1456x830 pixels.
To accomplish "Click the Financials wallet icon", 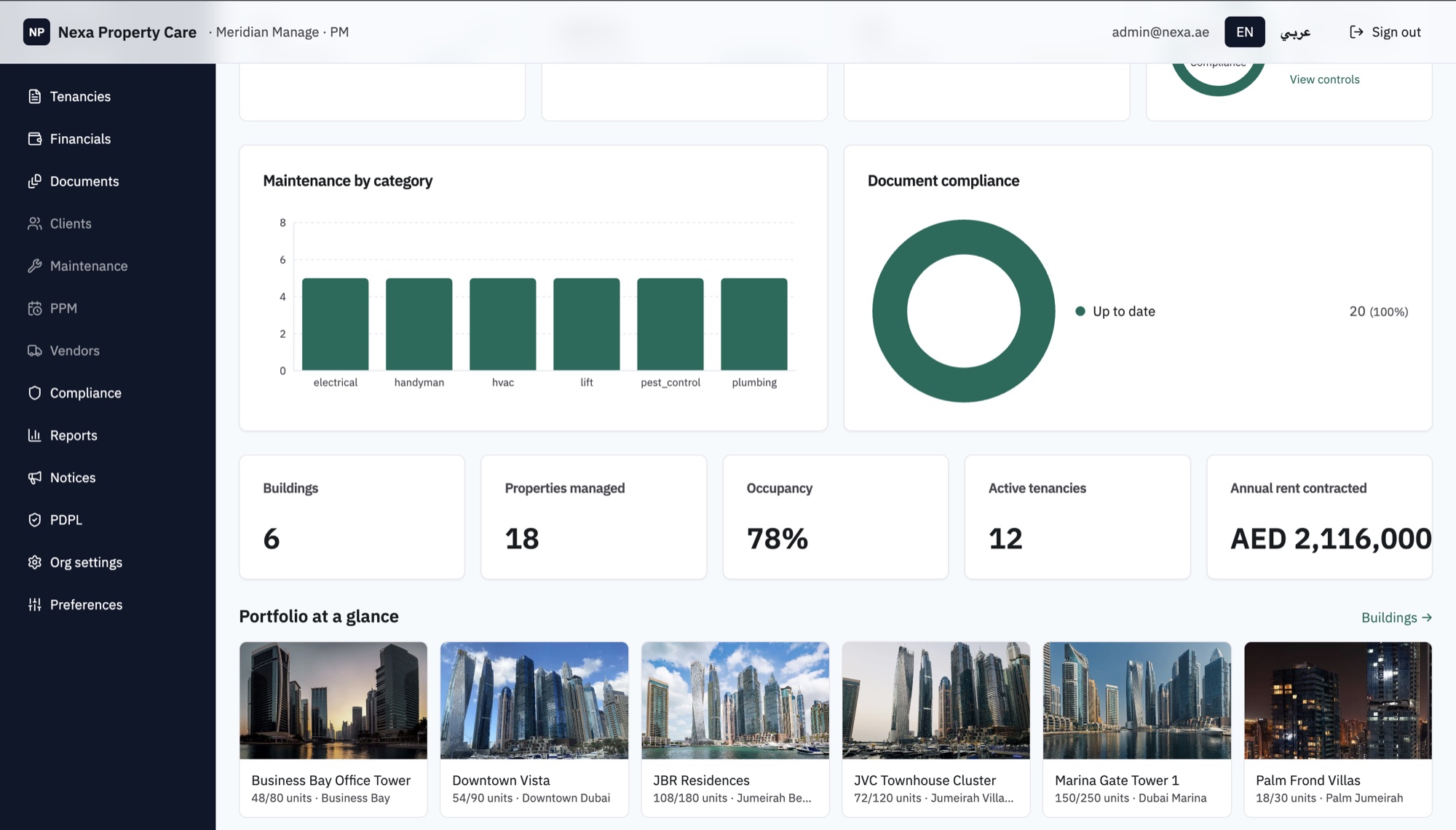I will click(x=34, y=138).
